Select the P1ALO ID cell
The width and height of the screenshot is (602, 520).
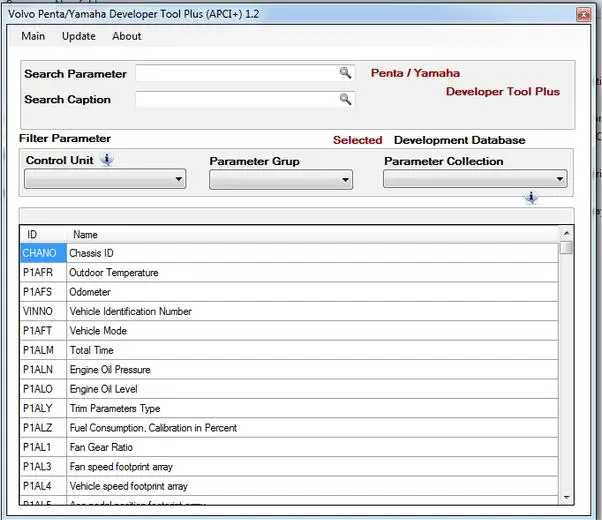tap(43, 389)
